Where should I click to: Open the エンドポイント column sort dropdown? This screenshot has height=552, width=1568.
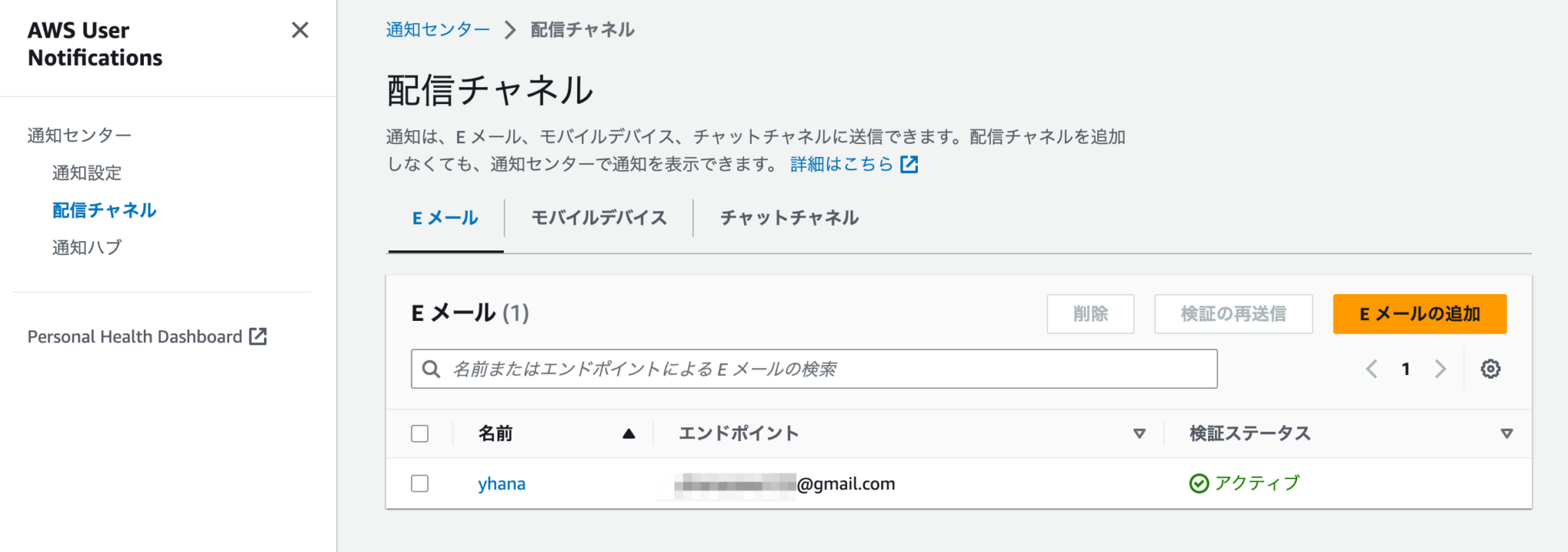pyautogui.click(x=1140, y=433)
